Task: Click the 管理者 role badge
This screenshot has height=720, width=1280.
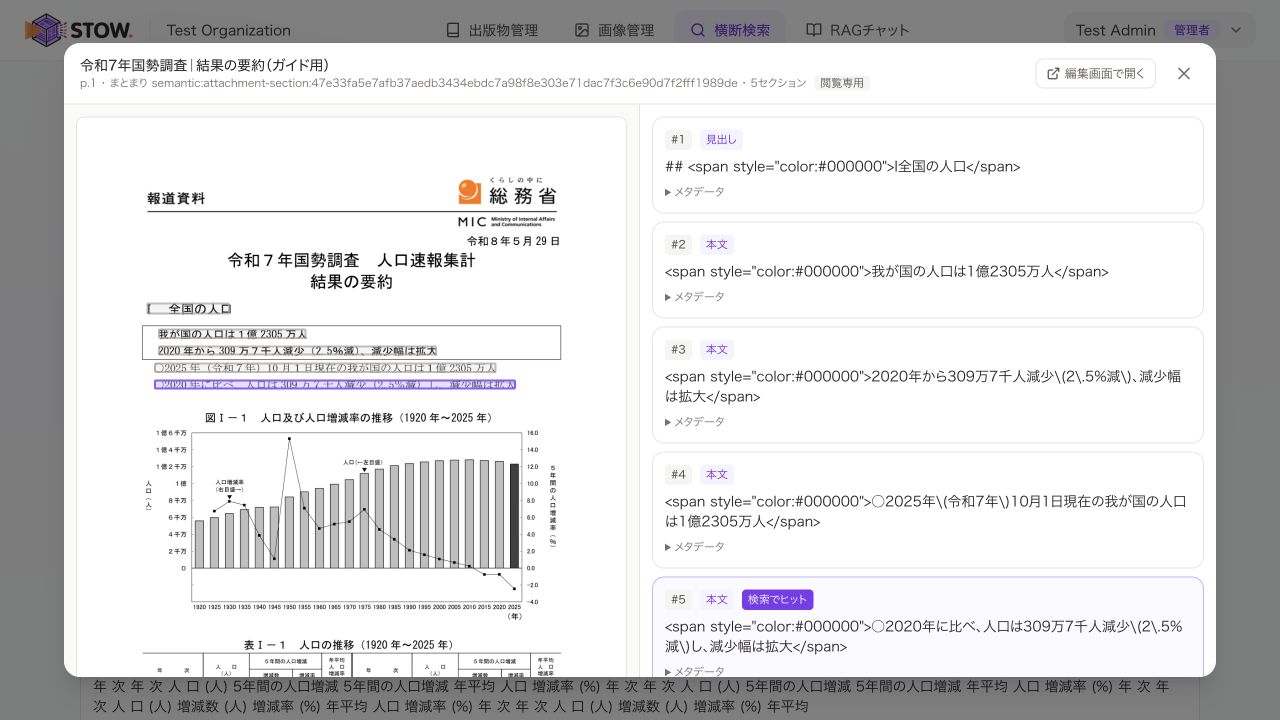Action: point(1192,30)
